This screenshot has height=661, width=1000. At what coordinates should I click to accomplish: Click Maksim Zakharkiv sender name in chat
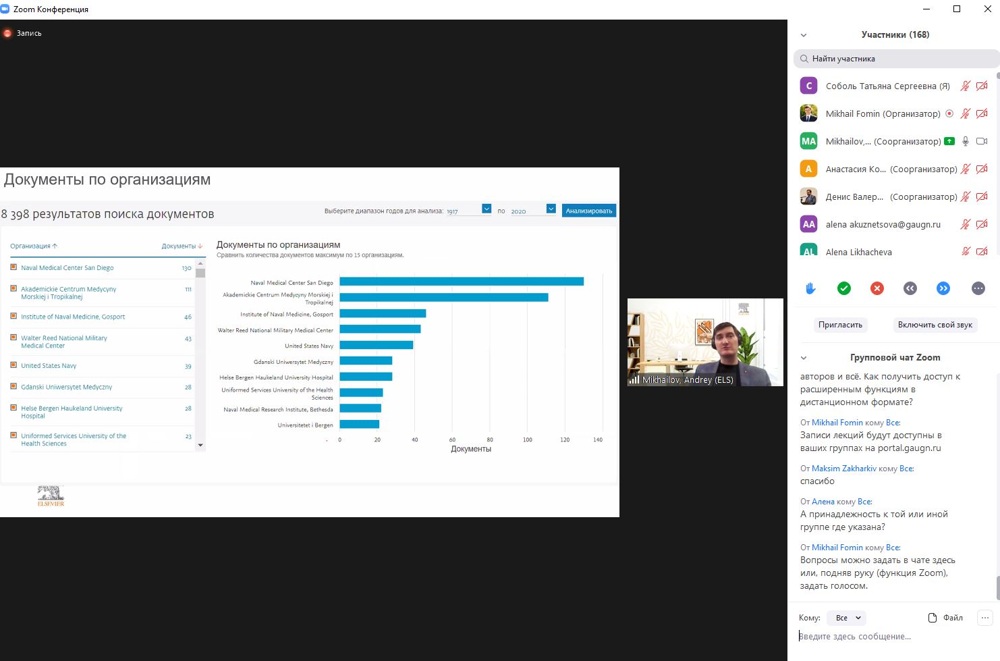844,468
